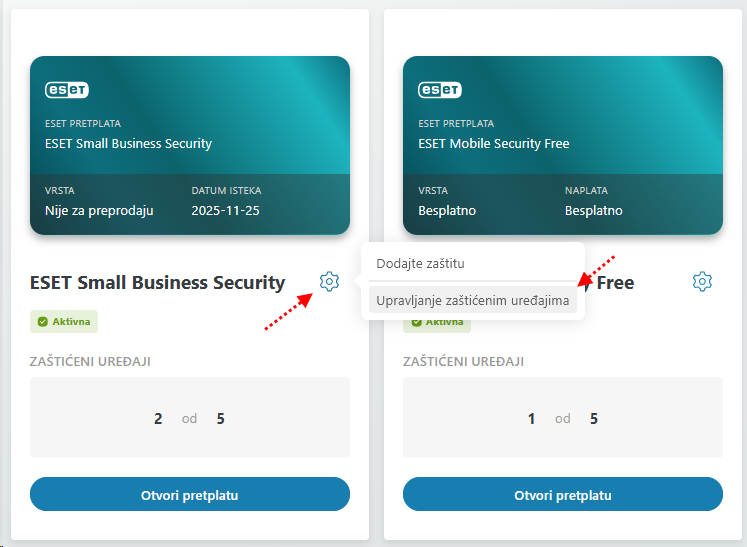Viewport: 747px width, 547px height.
Task: Open settings gear for ESET Small Business Security
Action: [x=329, y=282]
